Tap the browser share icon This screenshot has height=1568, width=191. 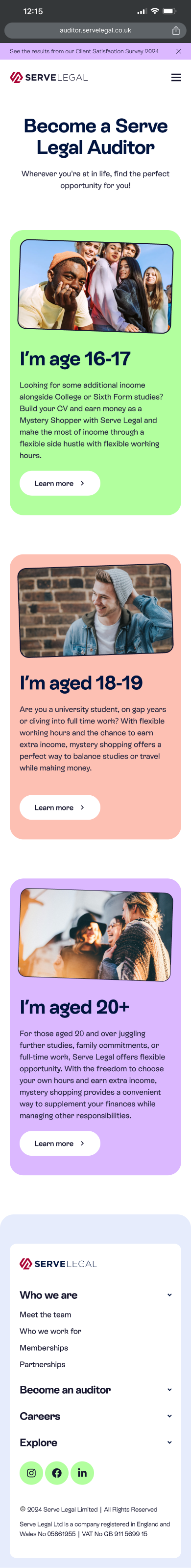pyautogui.click(x=176, y=30)
